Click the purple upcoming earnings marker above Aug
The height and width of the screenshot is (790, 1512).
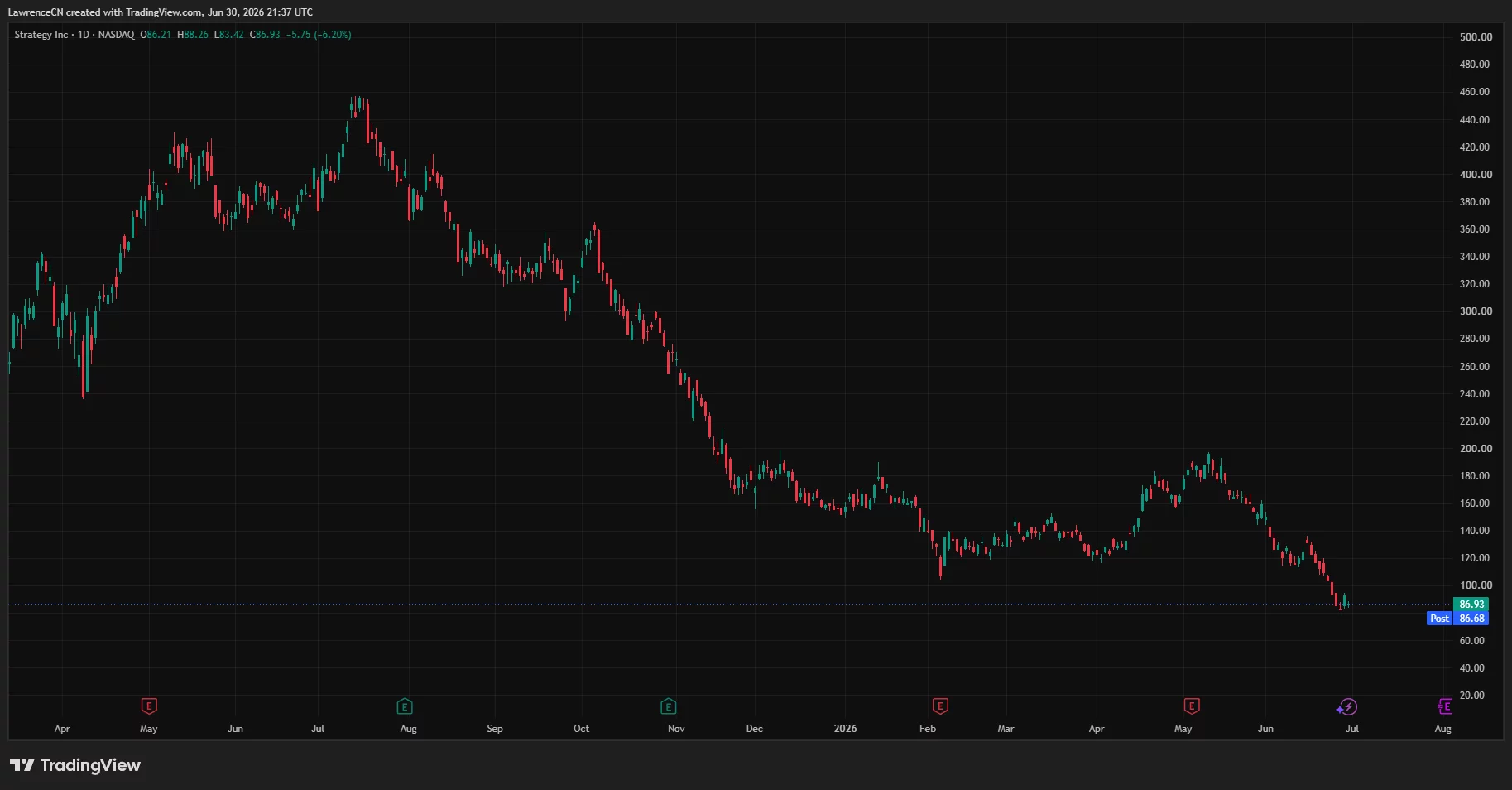[x=1444, y=706]
